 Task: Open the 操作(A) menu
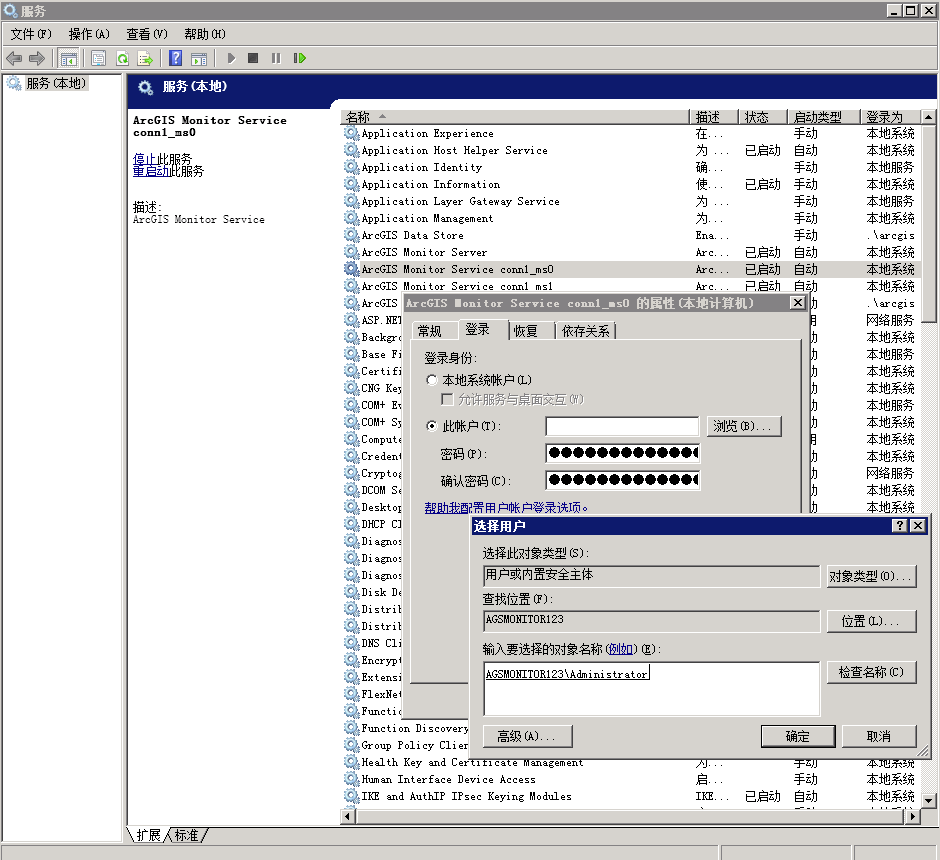[89, 34]
